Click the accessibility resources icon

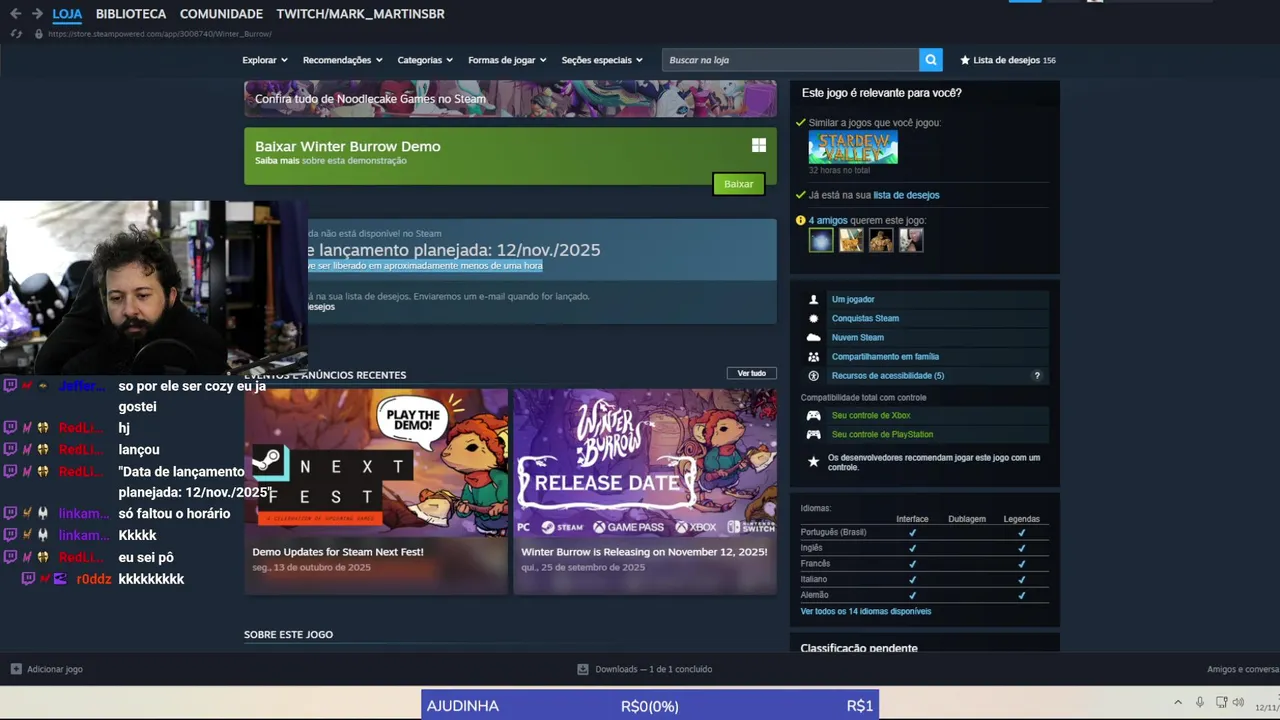[813, 375]
